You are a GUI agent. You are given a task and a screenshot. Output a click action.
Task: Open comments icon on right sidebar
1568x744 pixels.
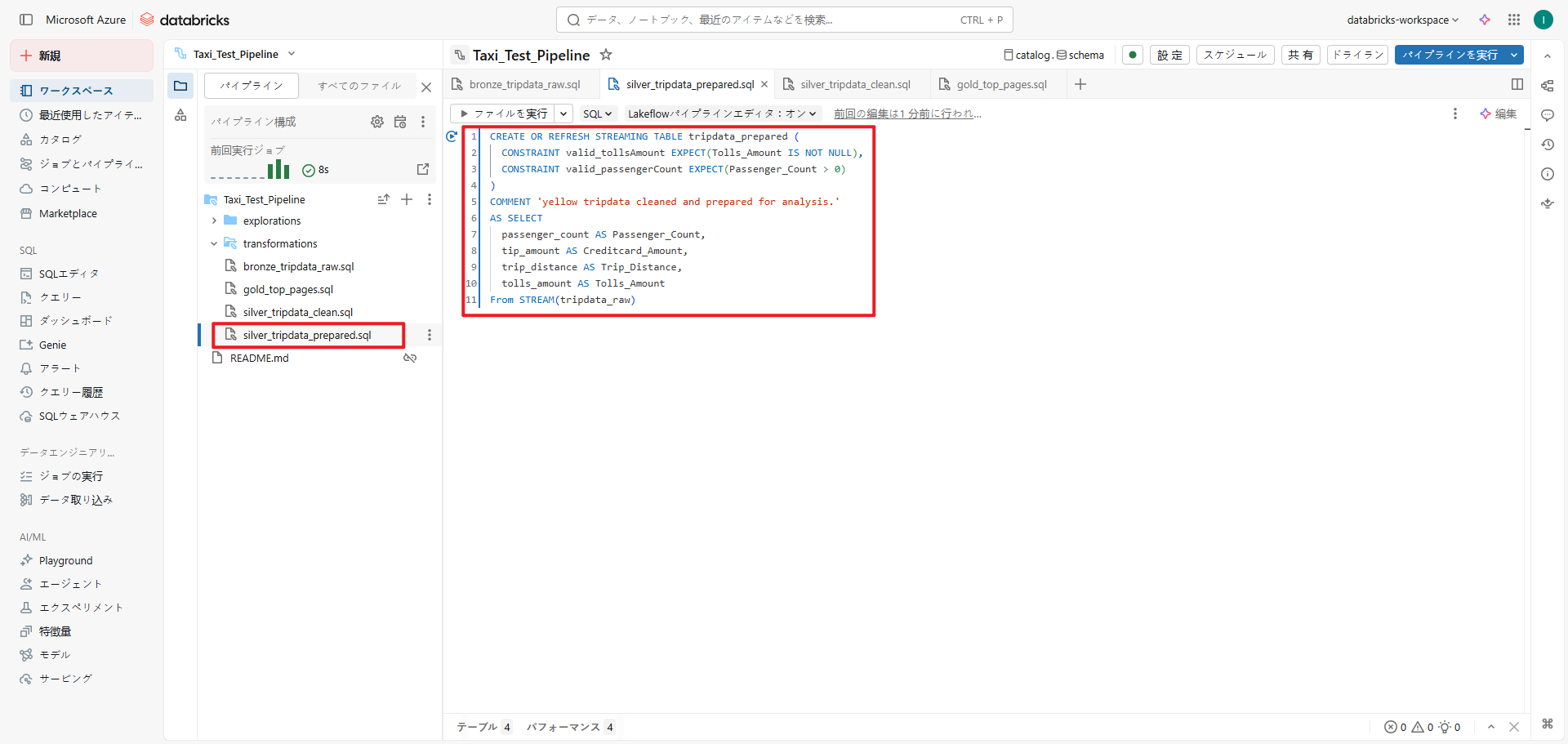coord(1548,115)
